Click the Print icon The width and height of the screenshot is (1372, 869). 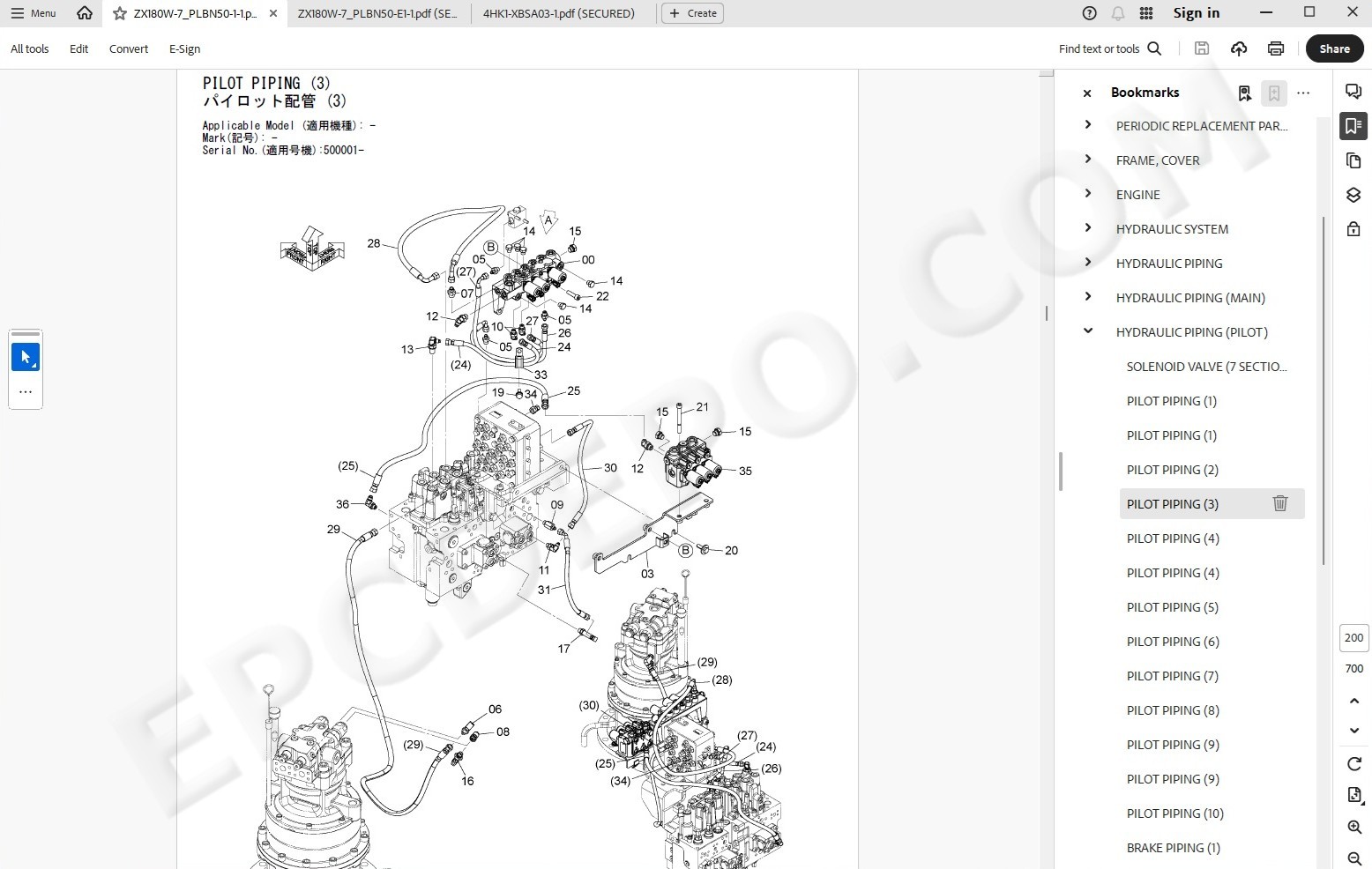[x=1276, y=48]
